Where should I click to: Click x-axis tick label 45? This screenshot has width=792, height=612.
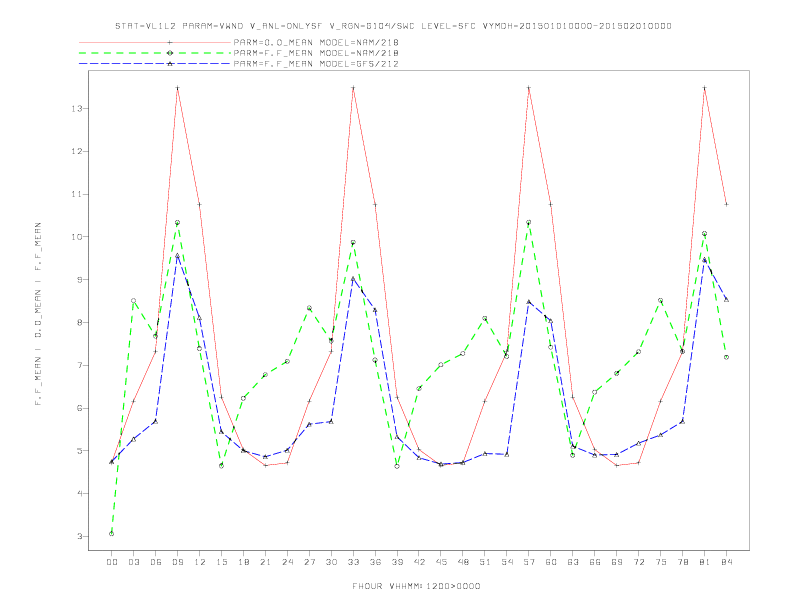(x=441, y=562)
